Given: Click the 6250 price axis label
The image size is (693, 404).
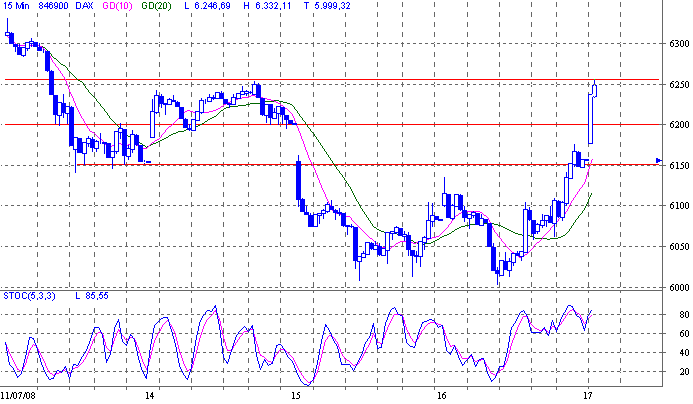Looking at the screenshot, I should [x=679, y=84].
